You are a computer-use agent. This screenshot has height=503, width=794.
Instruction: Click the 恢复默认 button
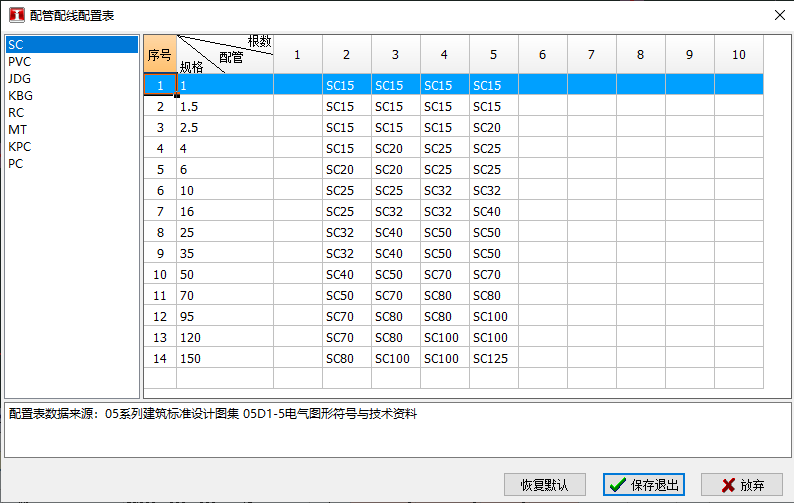[x=544, y=485]
